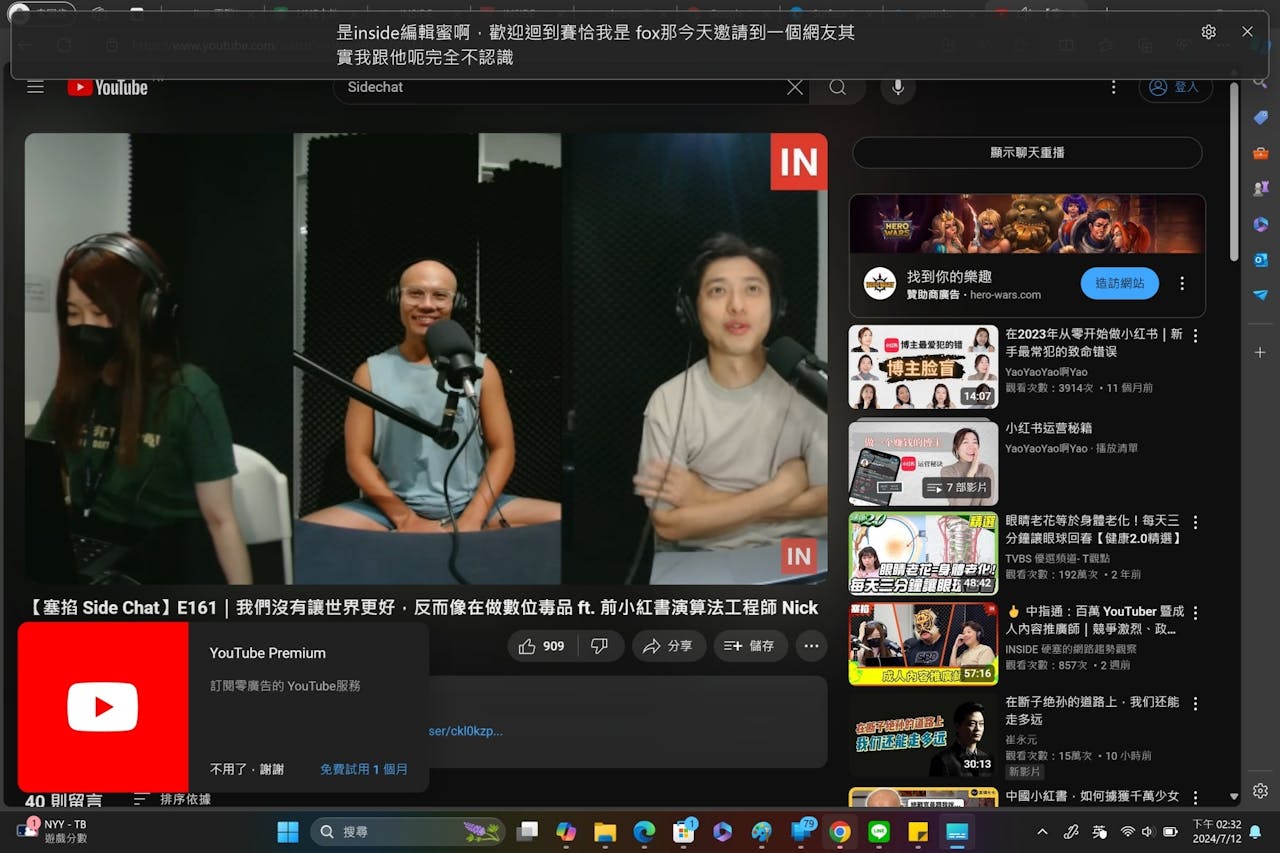Open menu for 中指通 video
The image size is (1280, 853).
1195,612
